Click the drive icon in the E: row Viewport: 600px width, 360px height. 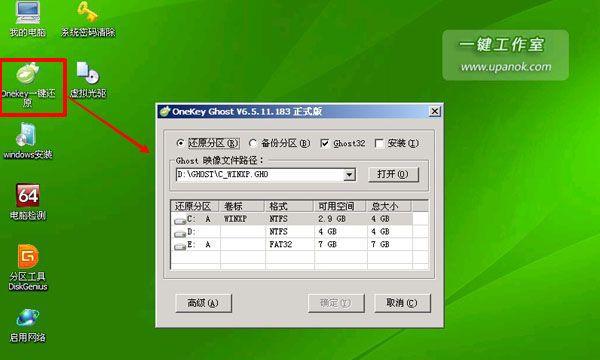[180, 246]
